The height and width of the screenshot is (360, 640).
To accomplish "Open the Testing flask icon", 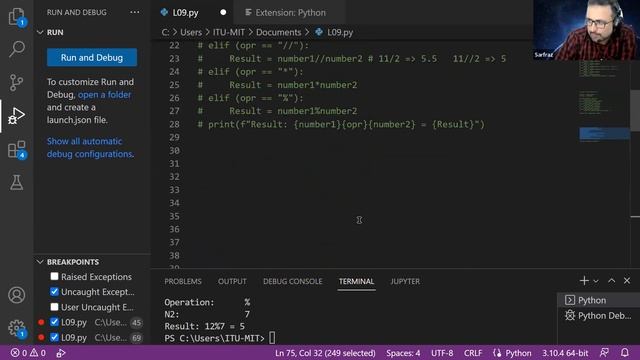I will 16,182.
